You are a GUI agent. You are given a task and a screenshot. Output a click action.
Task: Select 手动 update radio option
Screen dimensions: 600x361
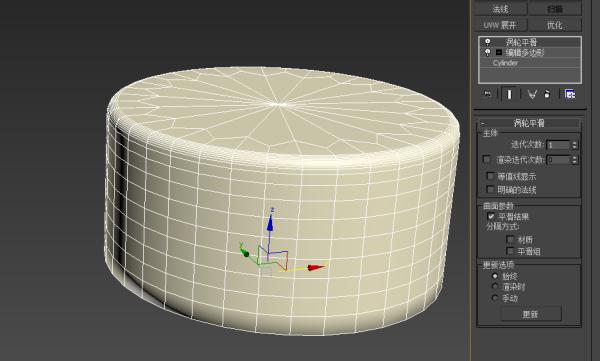[495, 297]
